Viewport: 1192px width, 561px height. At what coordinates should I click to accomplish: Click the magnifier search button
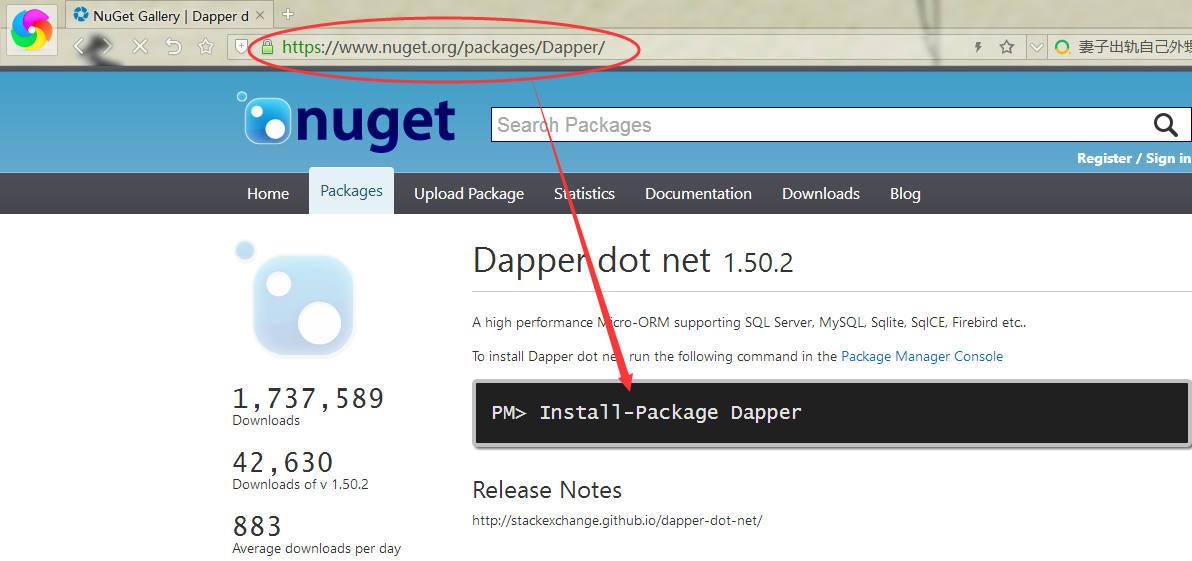point(1165,125)
